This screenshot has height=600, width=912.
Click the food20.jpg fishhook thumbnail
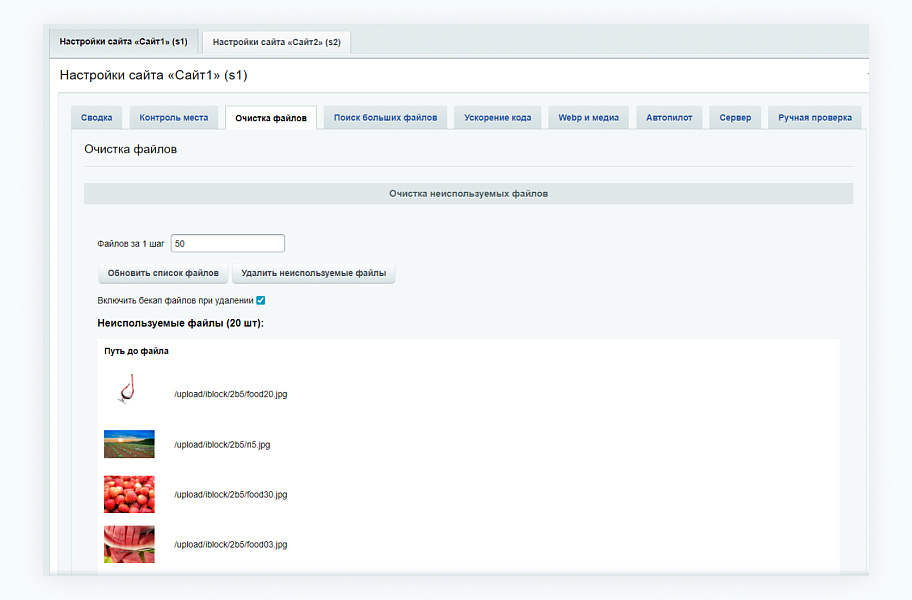[128, 393]
